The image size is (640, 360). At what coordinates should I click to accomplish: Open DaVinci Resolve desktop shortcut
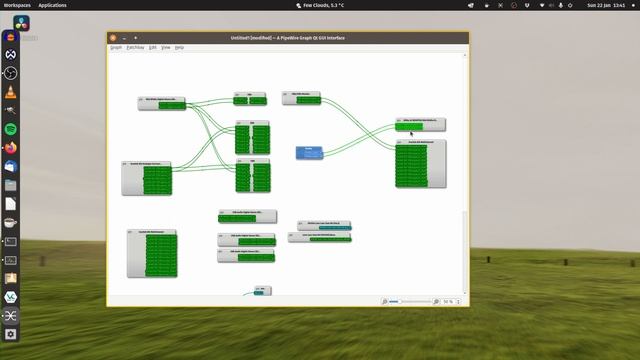pos(21,23)
